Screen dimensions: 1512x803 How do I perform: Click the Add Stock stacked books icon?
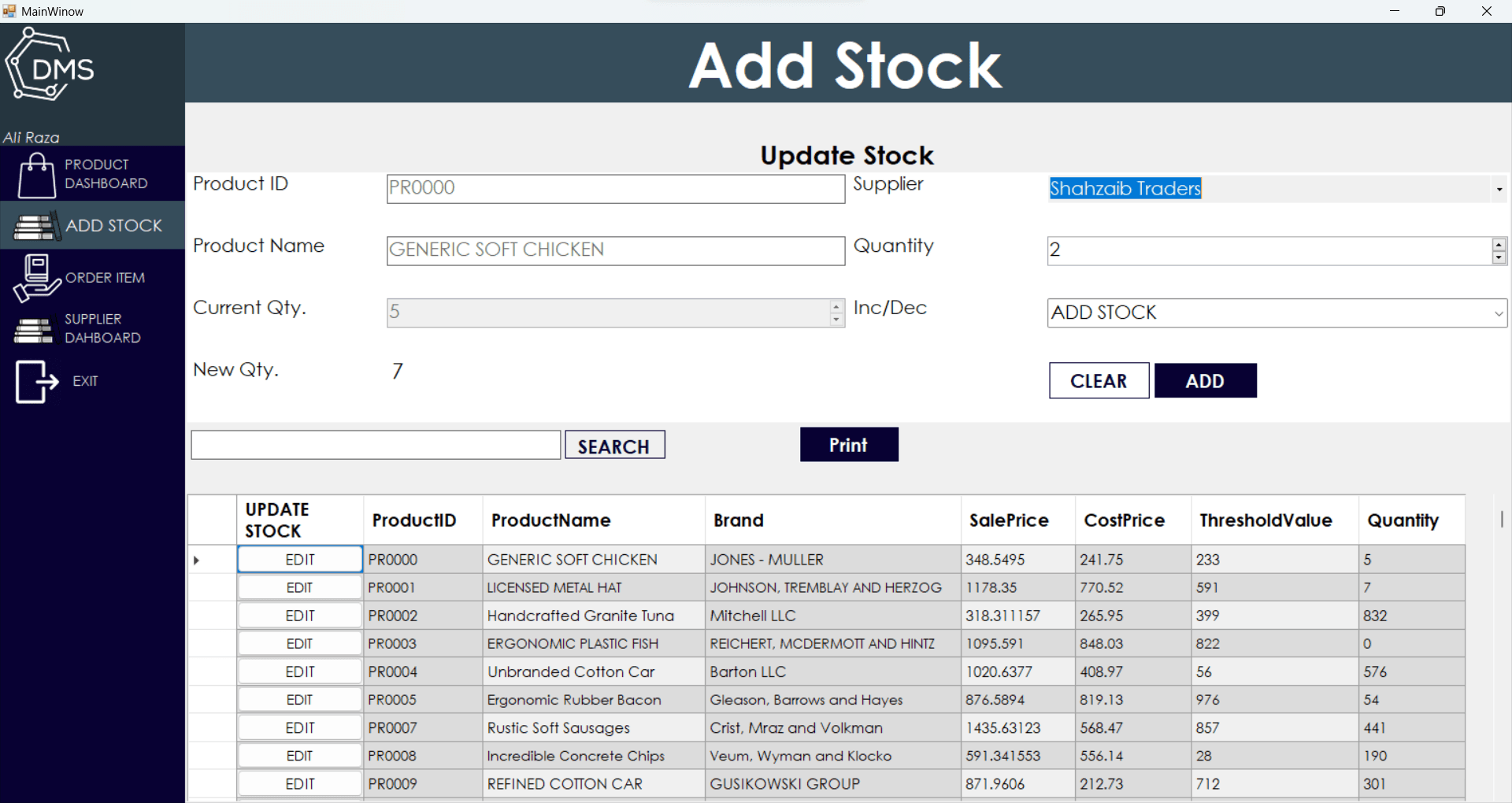(35, 225)
